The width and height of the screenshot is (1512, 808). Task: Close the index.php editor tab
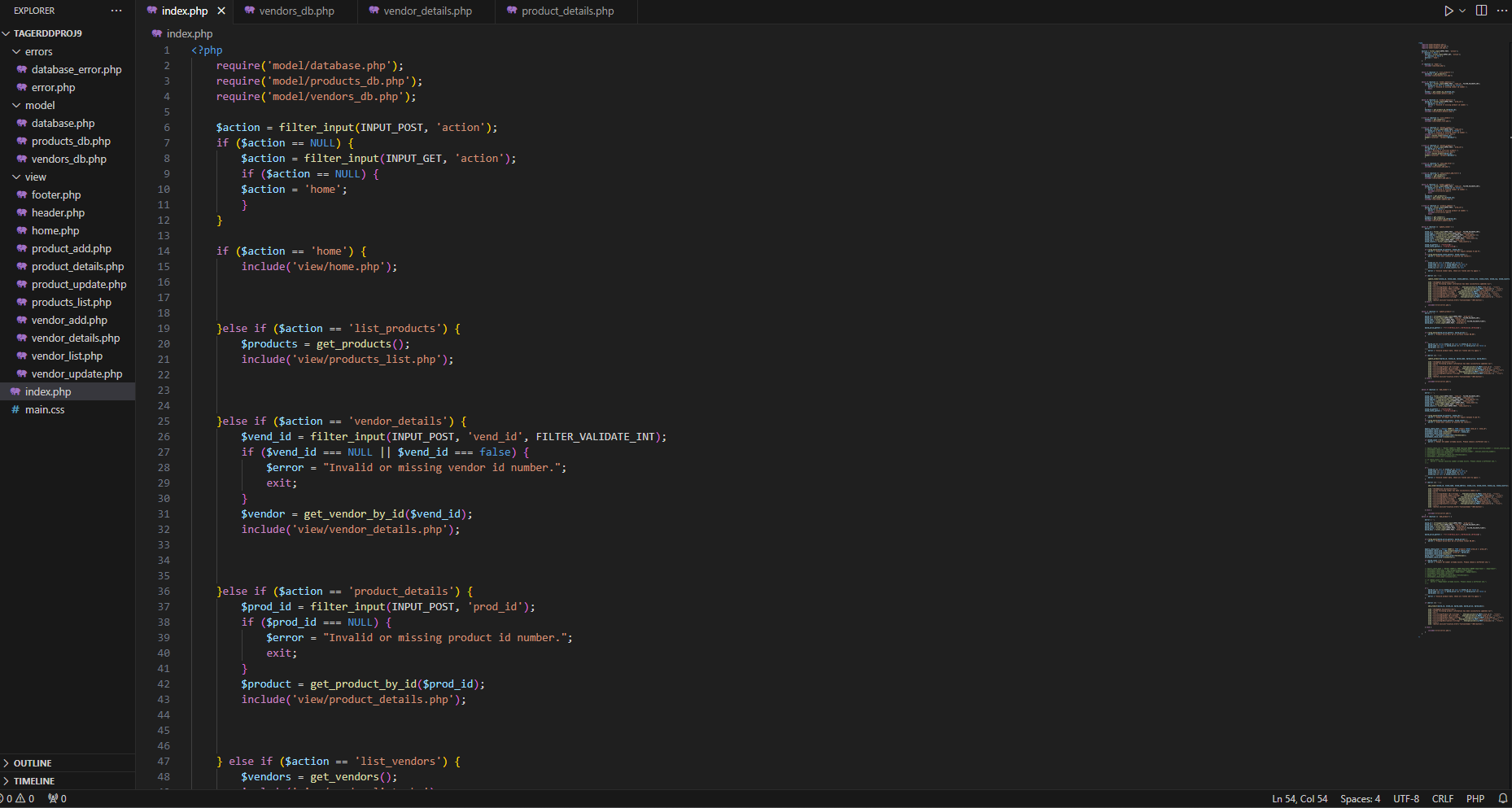click(221, 11)
